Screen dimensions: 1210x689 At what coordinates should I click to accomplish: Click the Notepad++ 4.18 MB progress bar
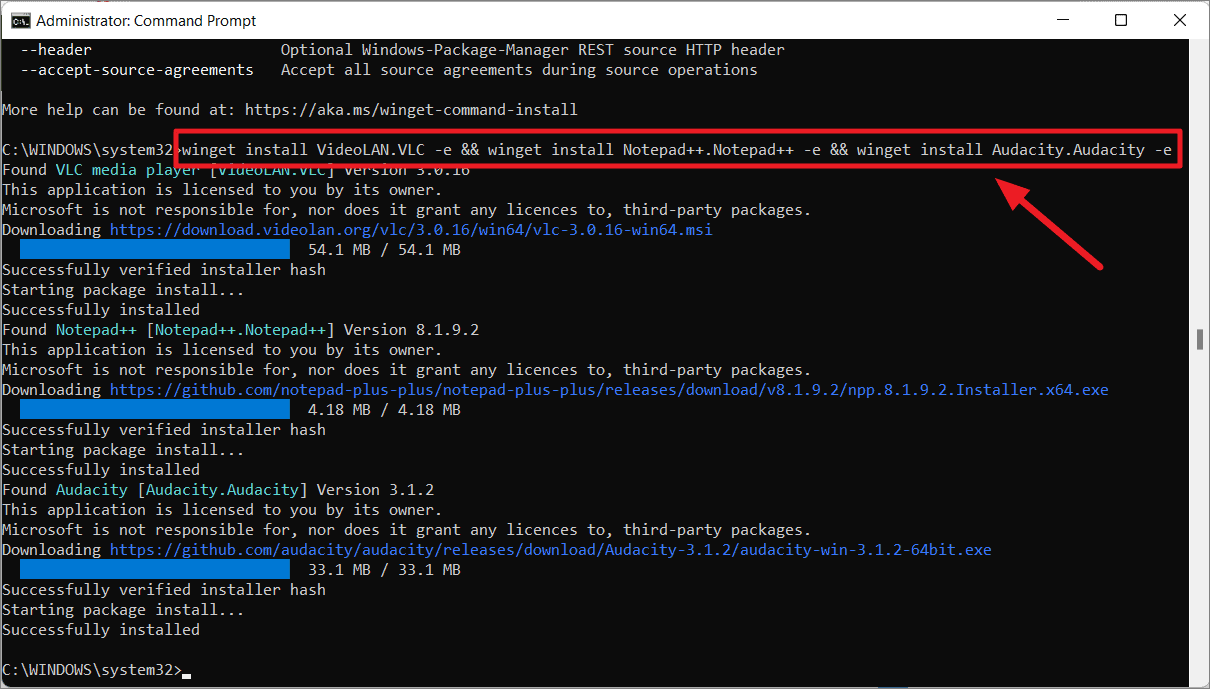(x=155, y=410)
